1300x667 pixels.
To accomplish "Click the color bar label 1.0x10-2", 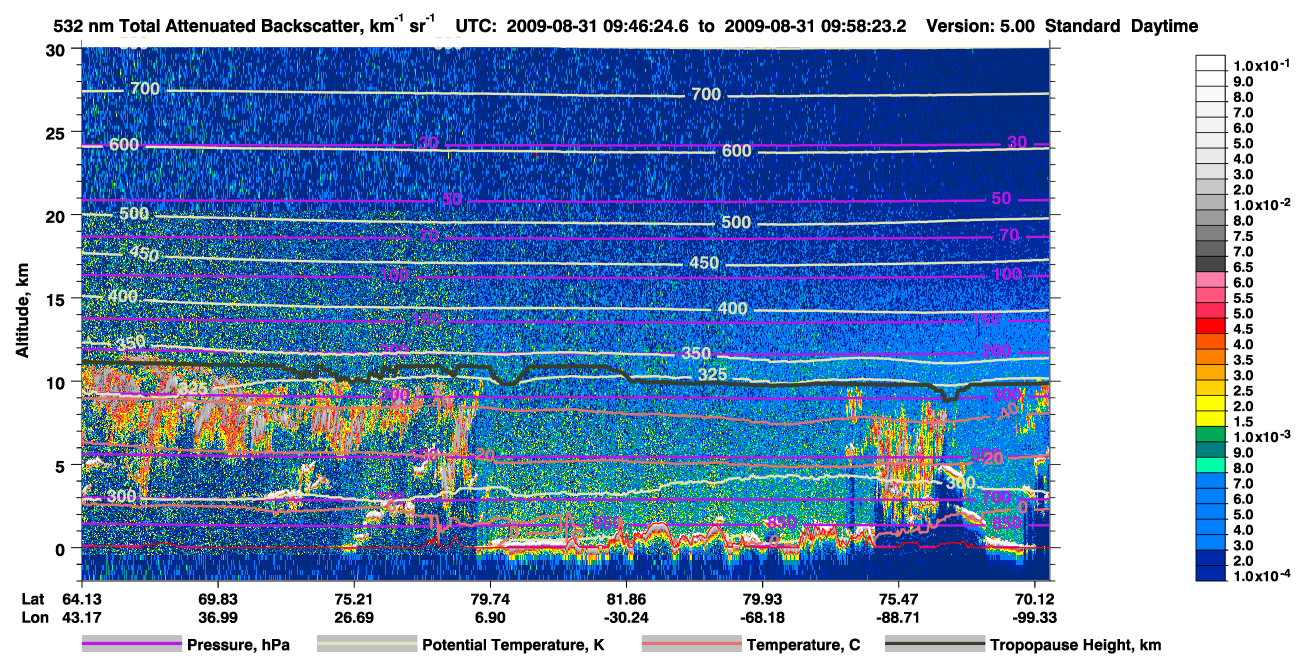I will (1259, 203).
